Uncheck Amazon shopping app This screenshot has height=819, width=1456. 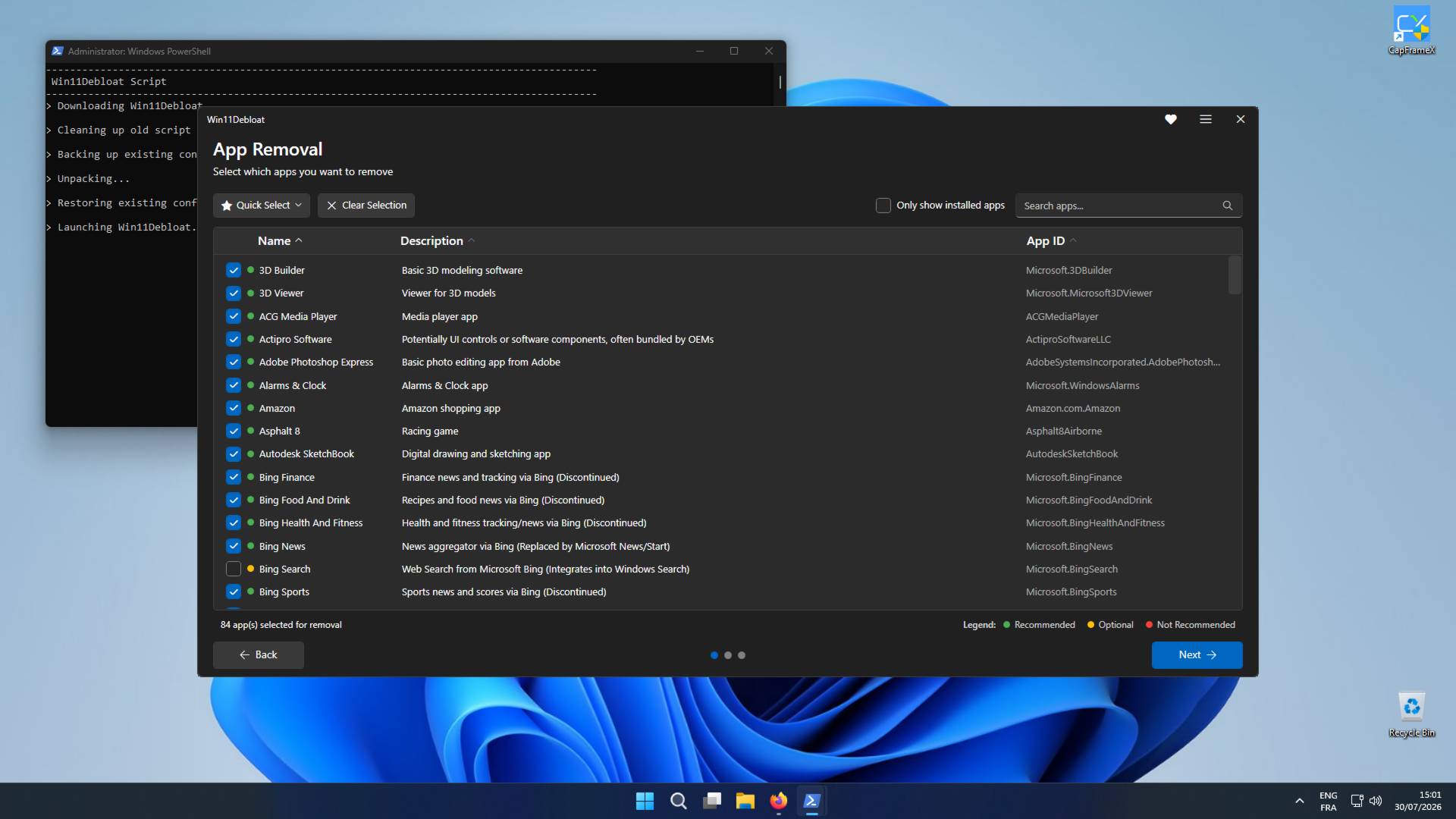pos(234,408)
